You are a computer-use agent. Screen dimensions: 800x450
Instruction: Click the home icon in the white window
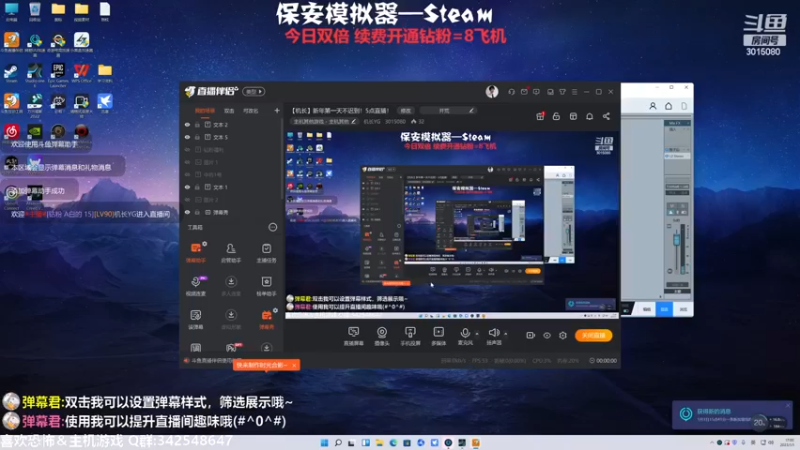tap(668, 106)
